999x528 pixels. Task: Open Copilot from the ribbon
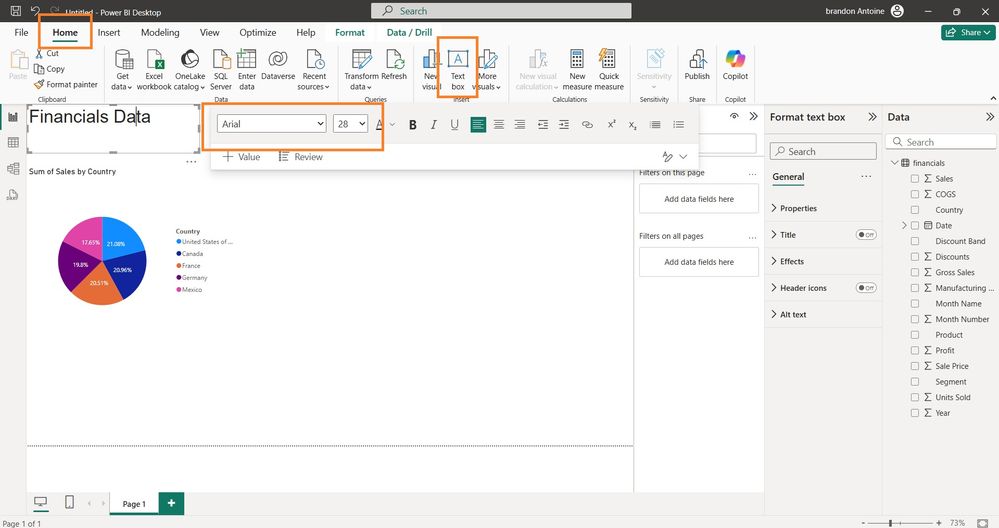735,64
